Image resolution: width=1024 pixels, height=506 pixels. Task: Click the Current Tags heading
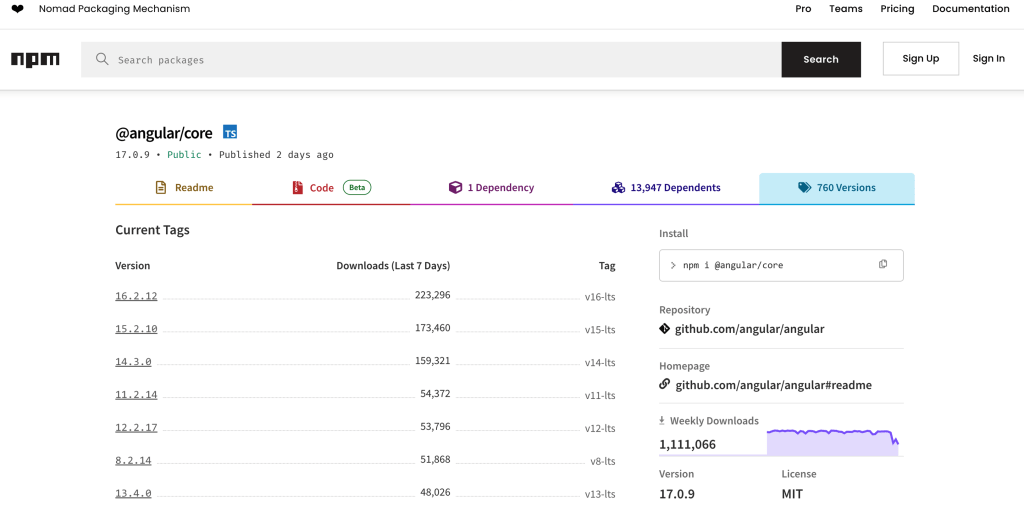153,230
